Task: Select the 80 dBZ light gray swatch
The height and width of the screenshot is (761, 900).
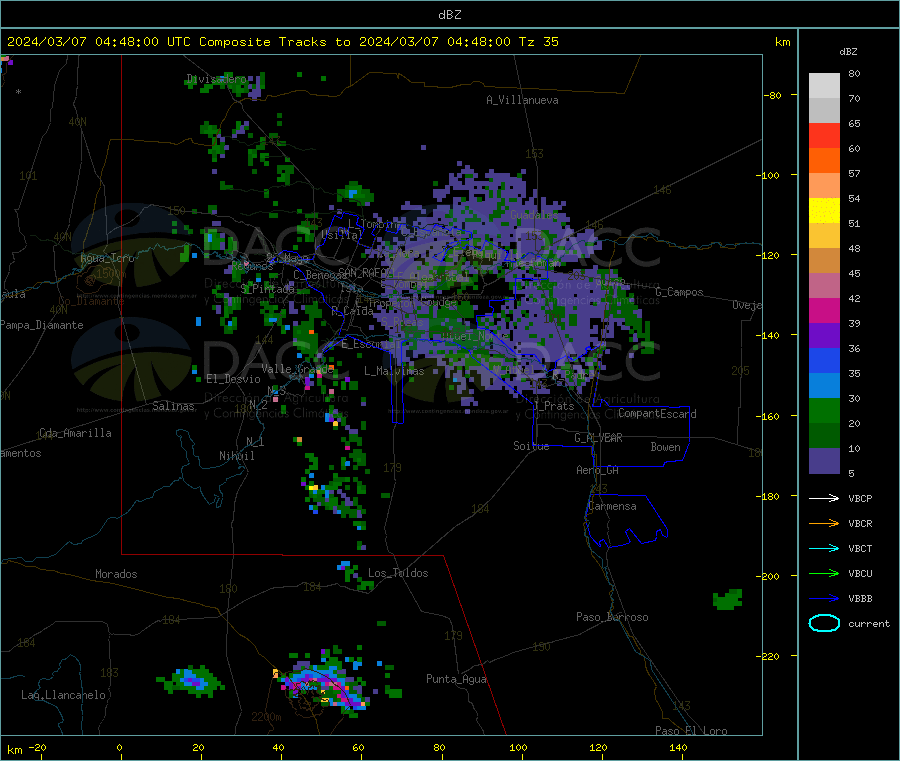Action: click(x=824, y=86)
